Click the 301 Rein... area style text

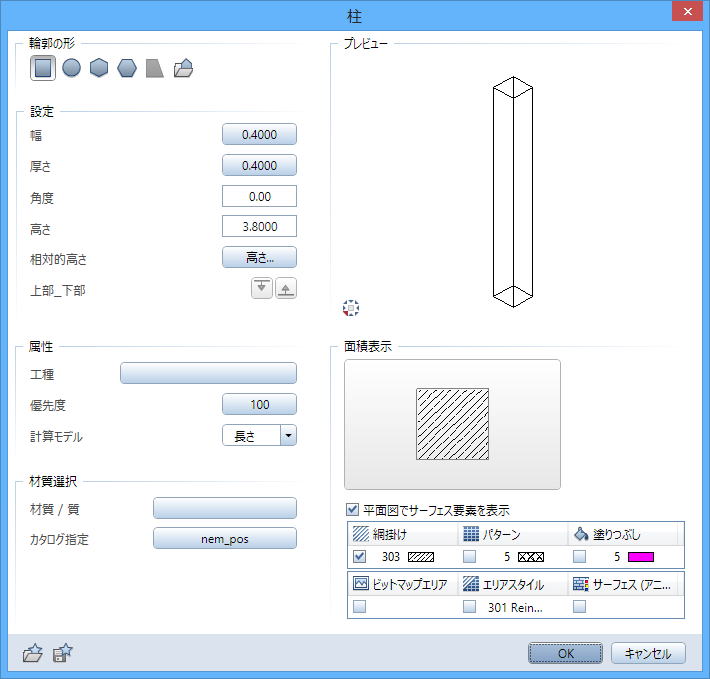click(x=515, y=607)
